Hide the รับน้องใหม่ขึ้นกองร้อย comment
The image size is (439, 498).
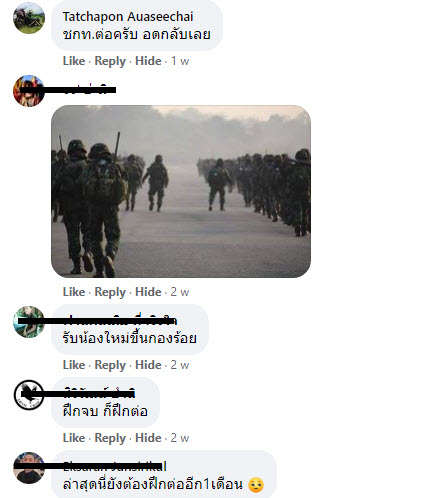pos(148,365)
